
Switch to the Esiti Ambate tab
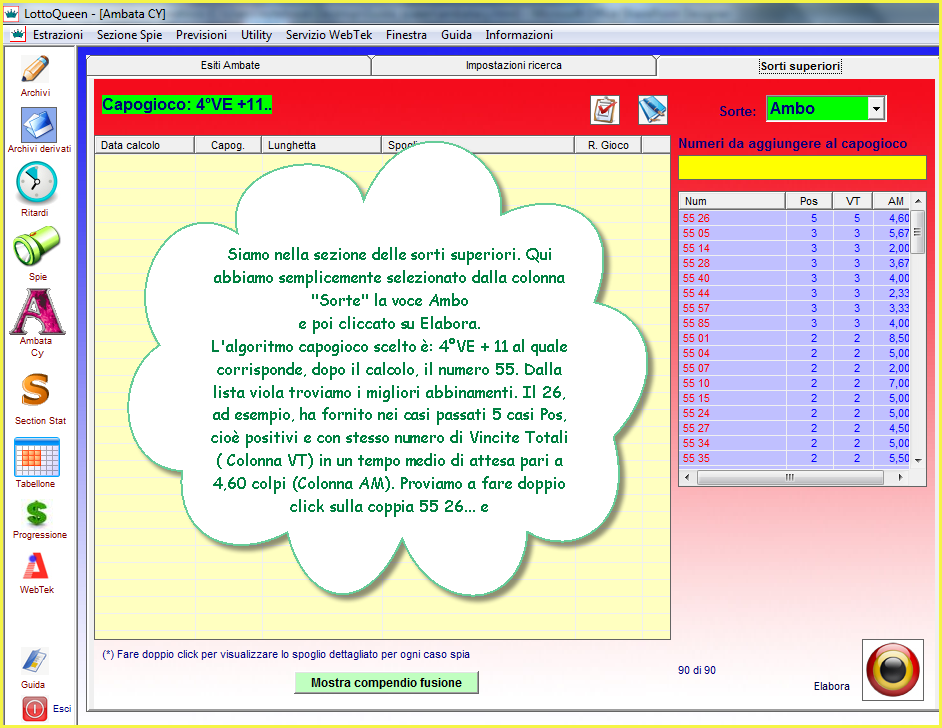[229, 65]
